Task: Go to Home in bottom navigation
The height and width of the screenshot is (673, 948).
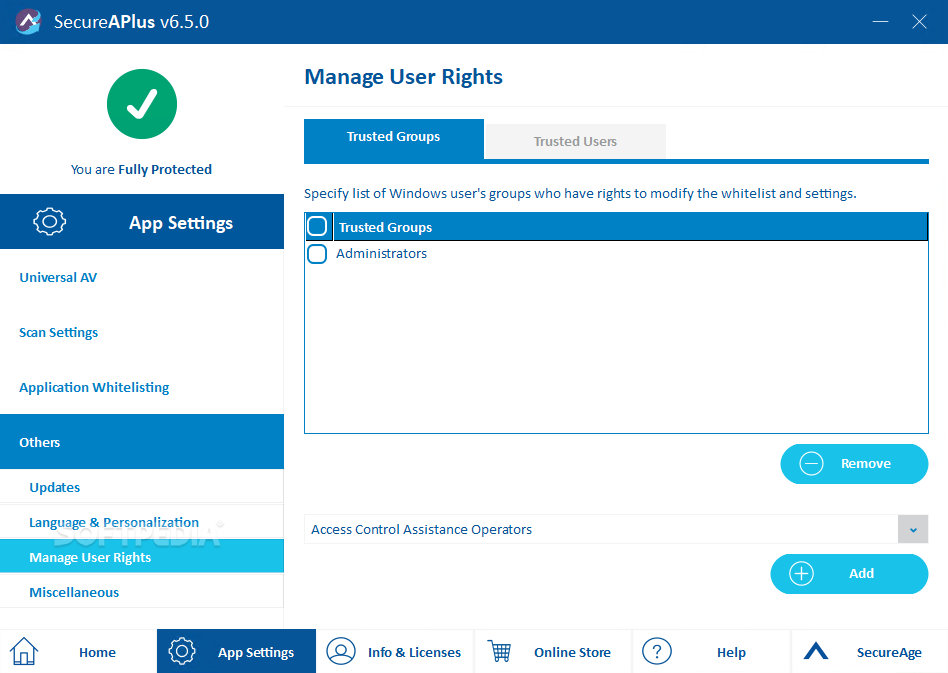Action: 79,651
